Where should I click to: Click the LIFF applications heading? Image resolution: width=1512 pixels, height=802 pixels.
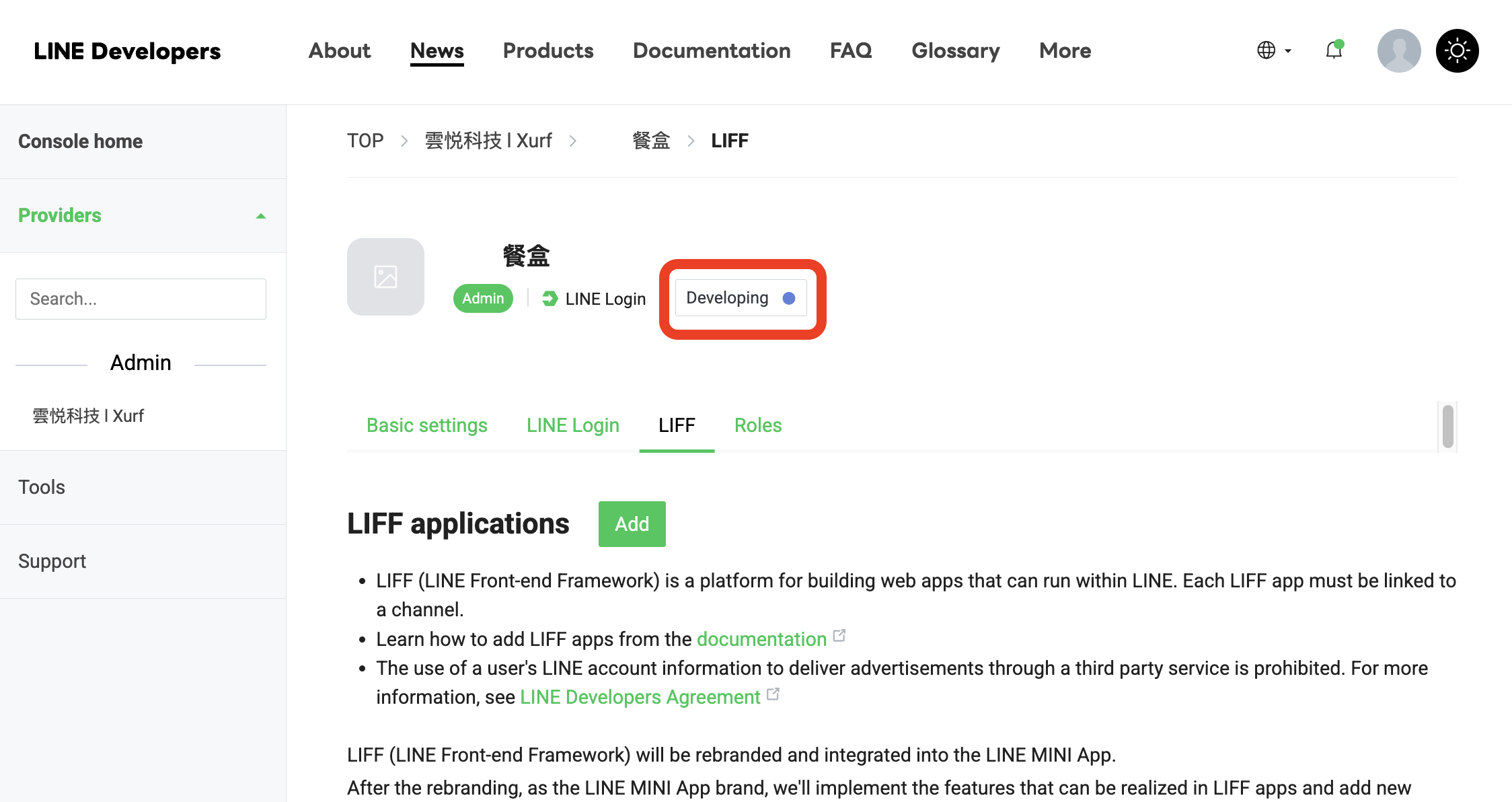[x=458, y=523]
